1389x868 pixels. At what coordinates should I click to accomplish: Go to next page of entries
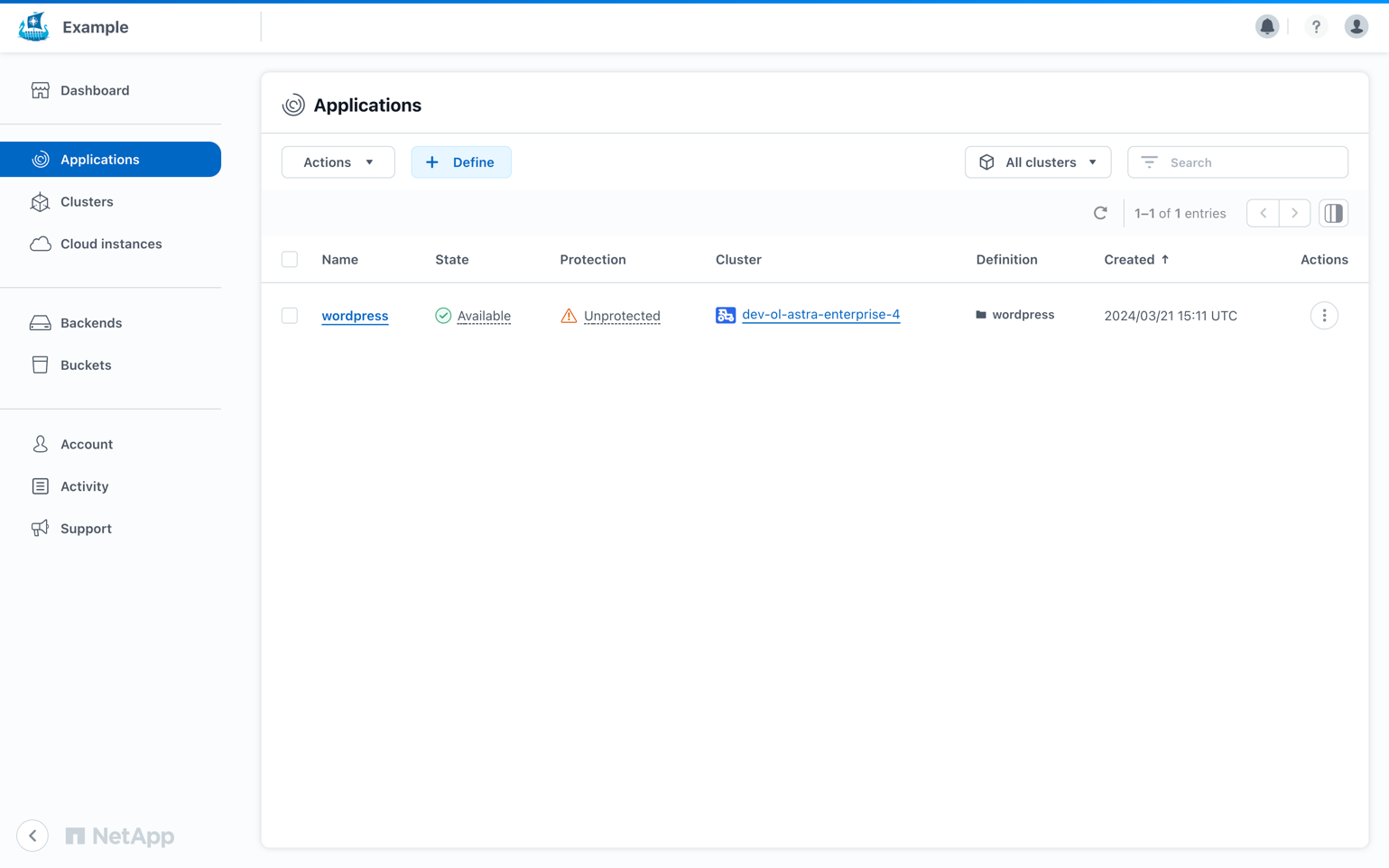(1294, 214)
